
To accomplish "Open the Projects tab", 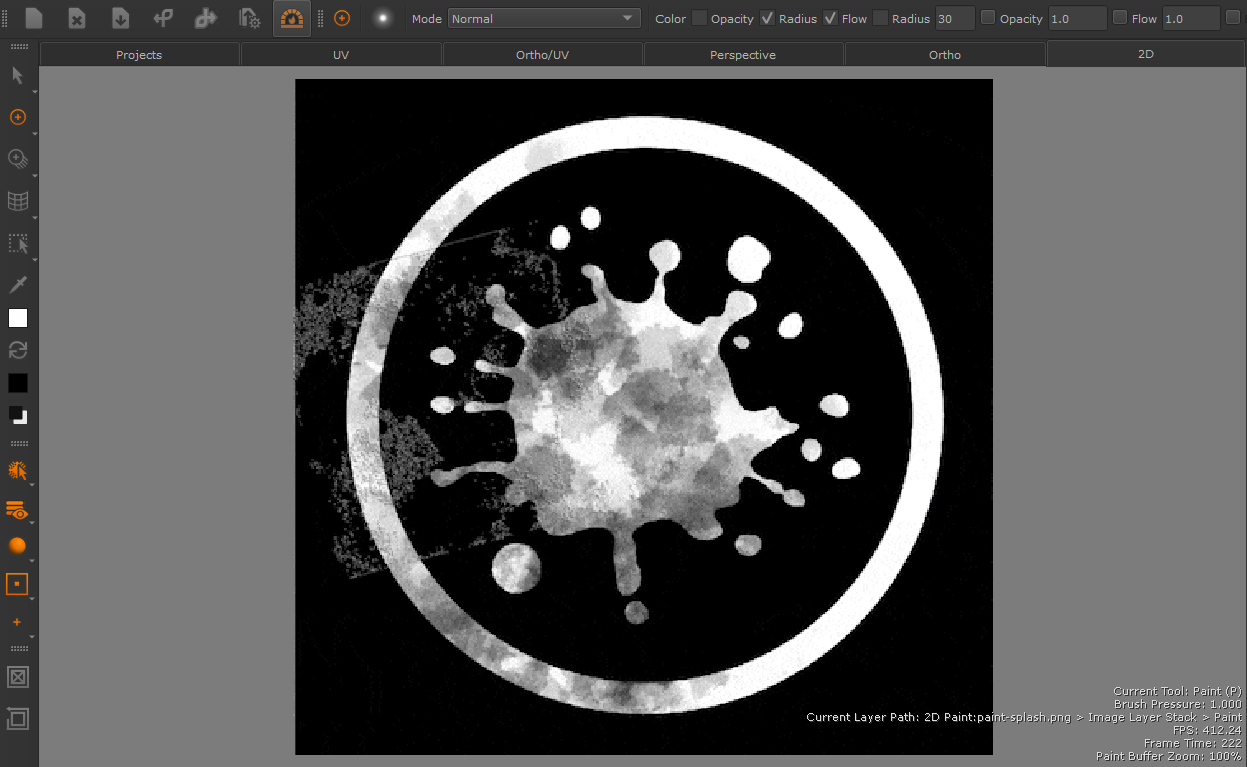I will (139, 55).
